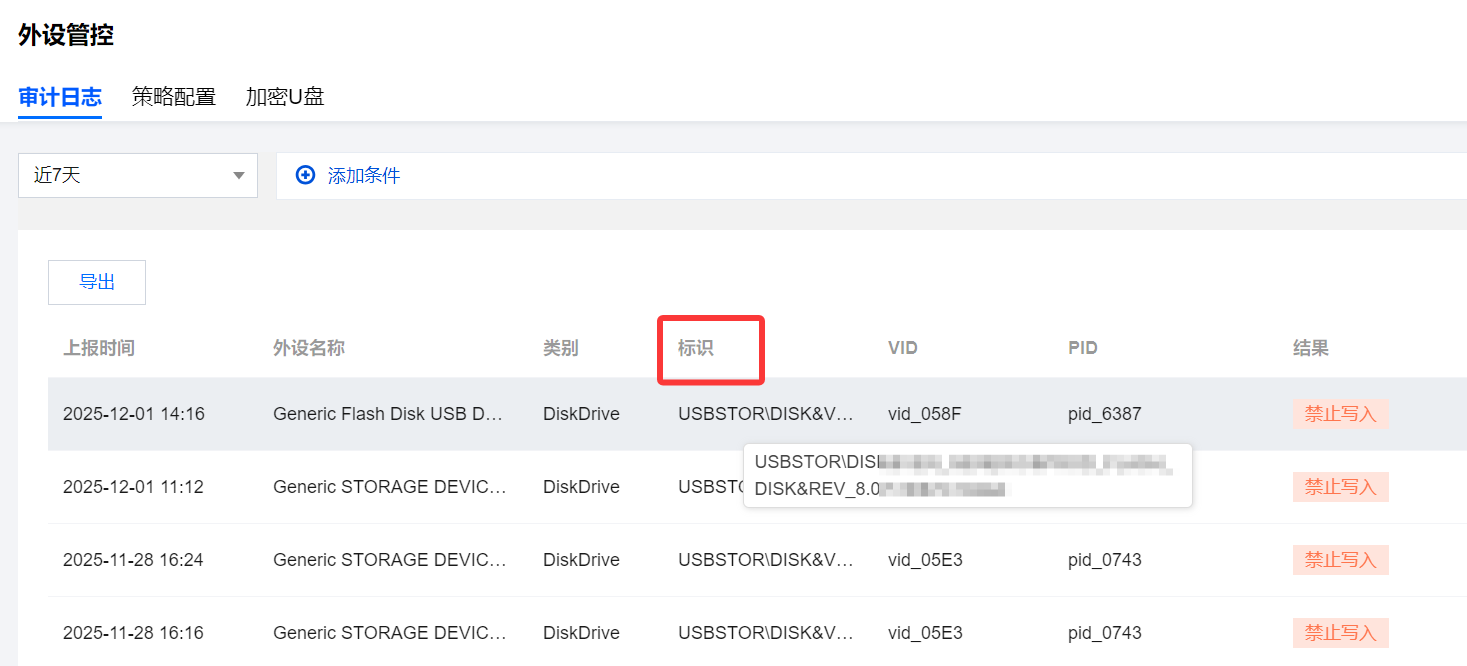The height and width of the screenshot is (666, 1467).
Task: Click vid_05E3 in the 16:16 row
Action: click(925, 633)
